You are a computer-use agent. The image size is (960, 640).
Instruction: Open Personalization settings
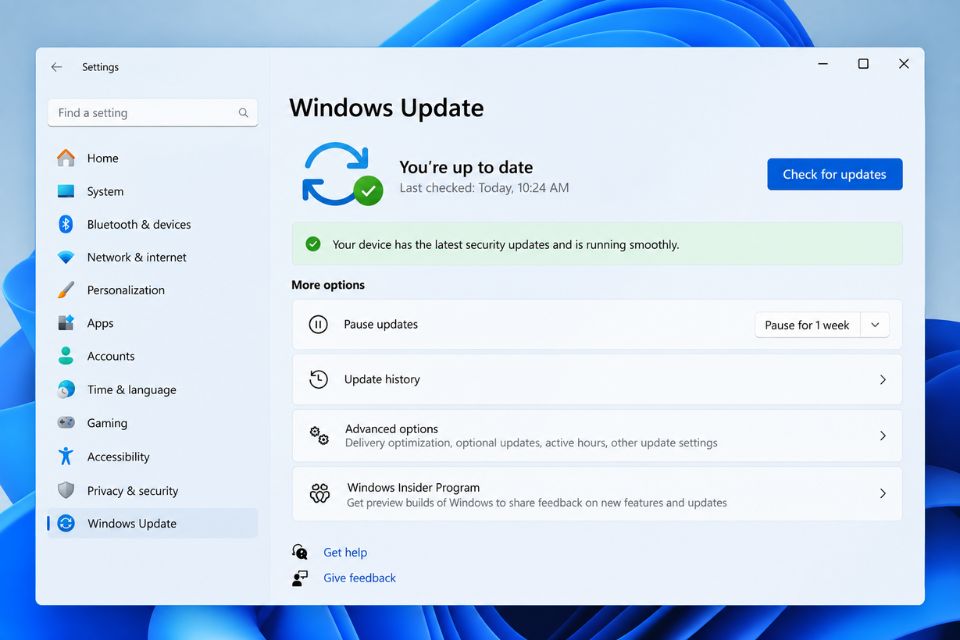coord(152,290)
